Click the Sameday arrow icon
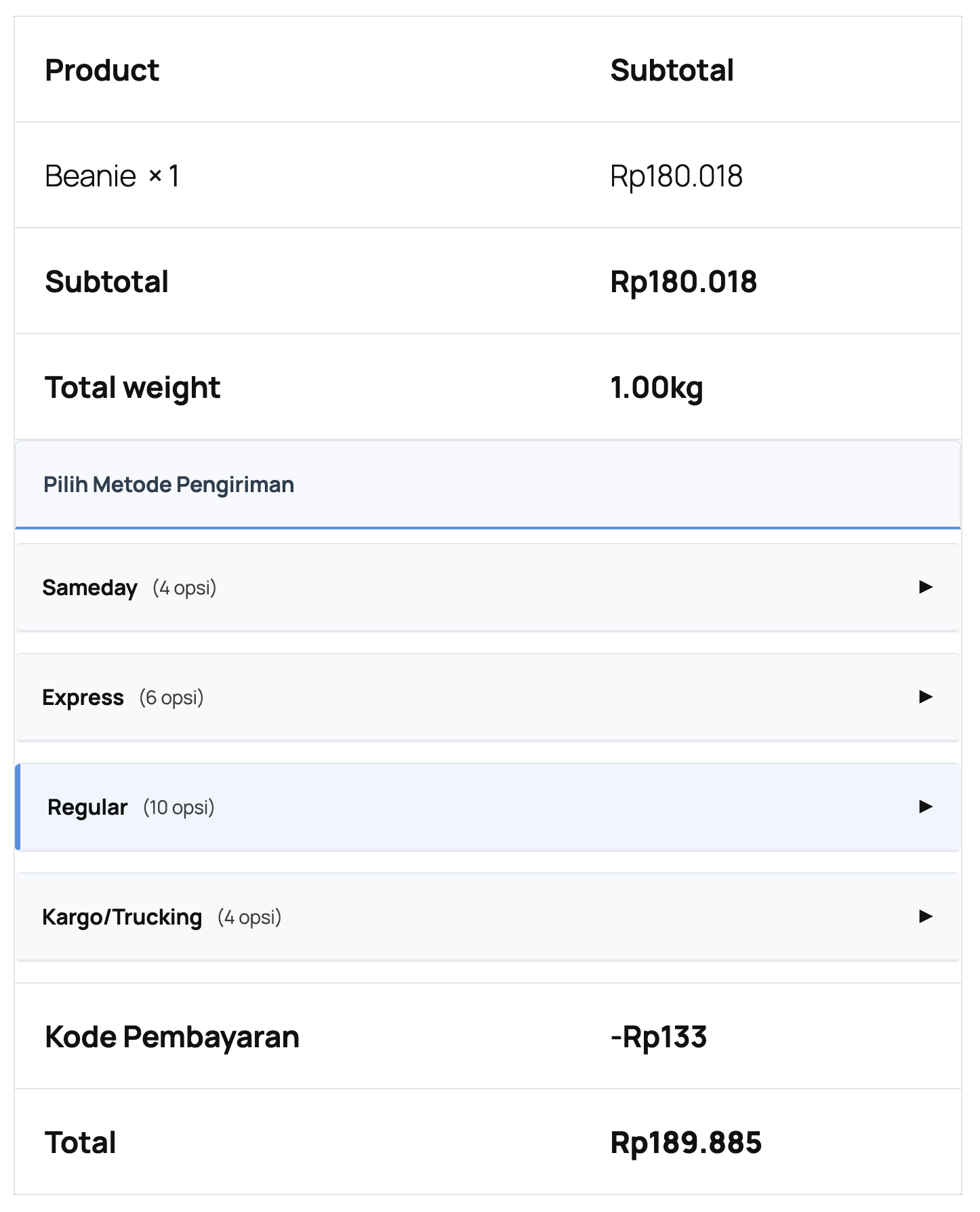Viewport: 980px width, 1212px height. pyautogui.click(x=925, y=587)
